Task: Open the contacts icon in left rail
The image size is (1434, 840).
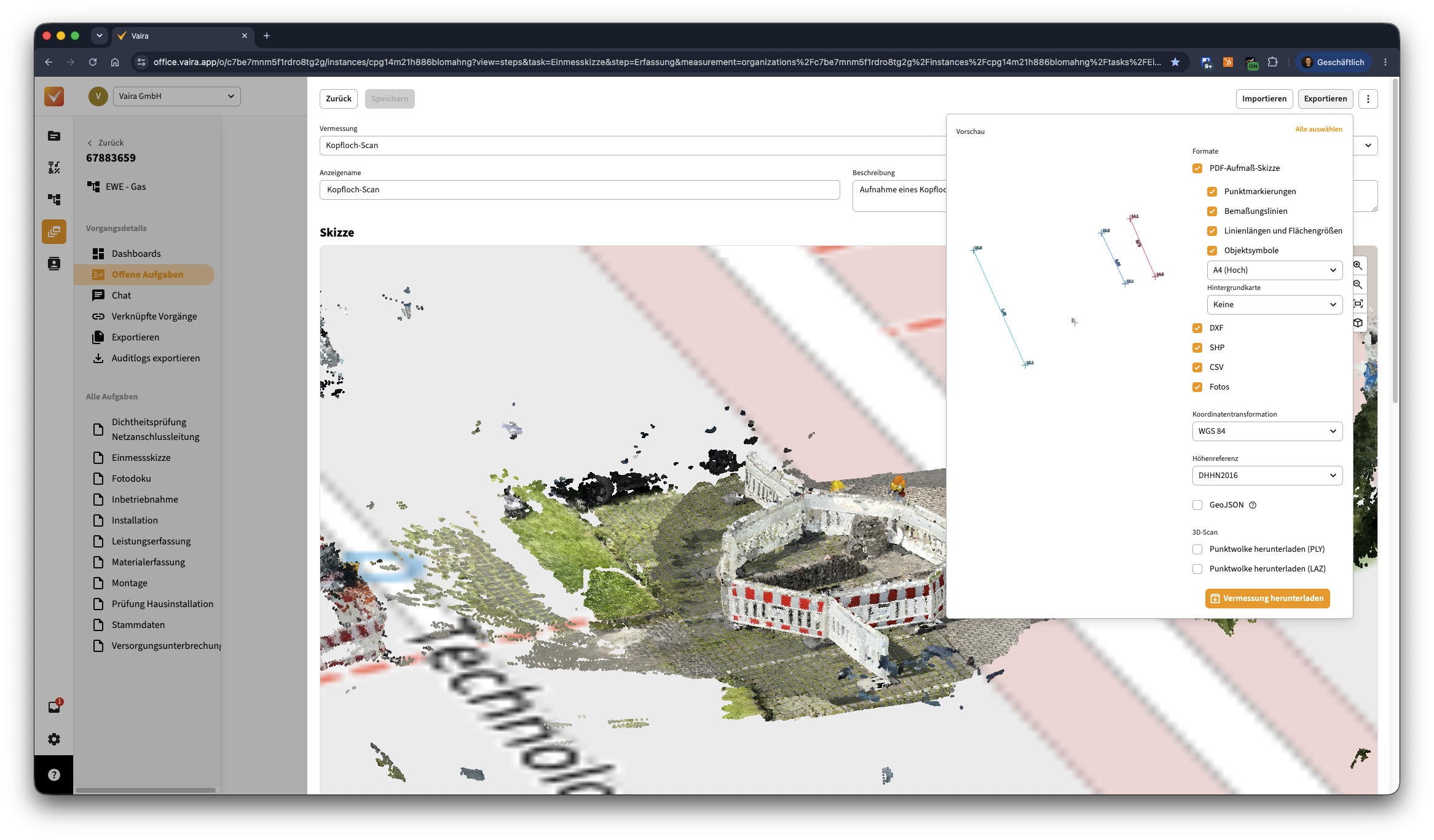Action: click(54, 264)
